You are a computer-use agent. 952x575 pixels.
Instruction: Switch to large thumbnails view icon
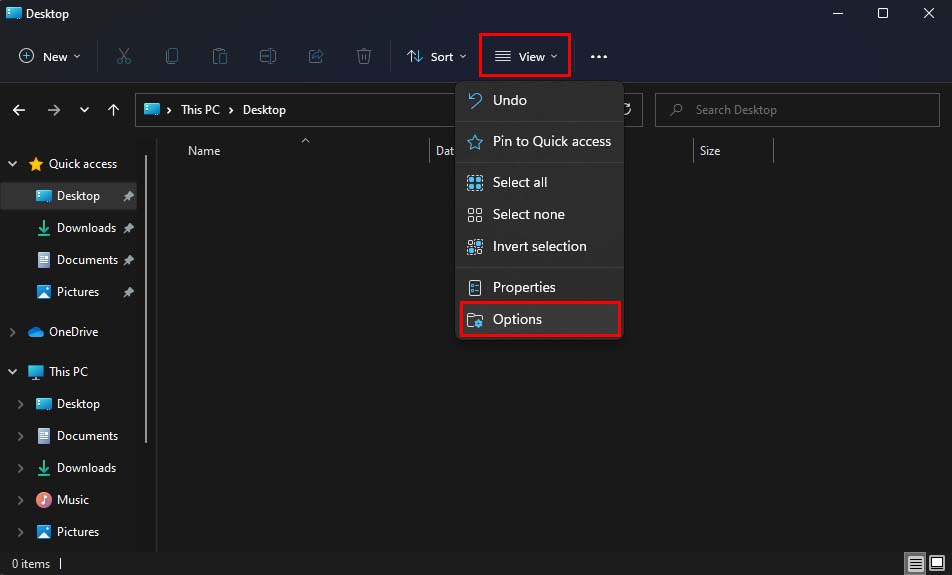point(937,564)
